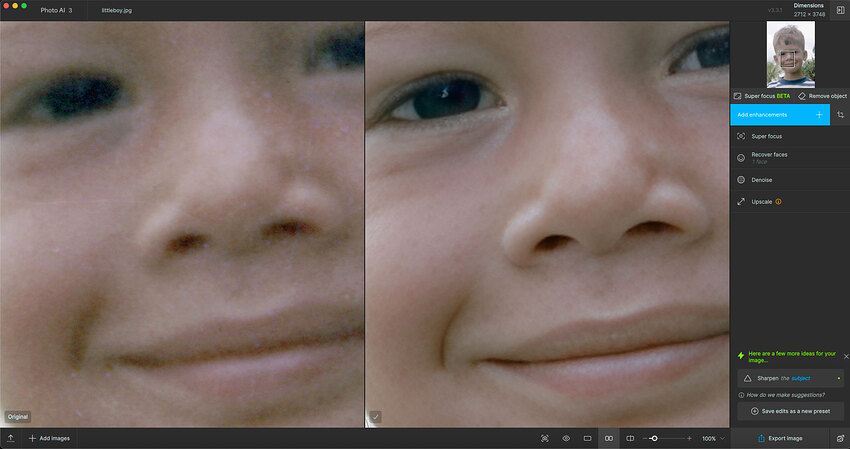Viewport: 850px width, 449px height.
Task: Select the Remove object tool
Action: tap(822, 96)
